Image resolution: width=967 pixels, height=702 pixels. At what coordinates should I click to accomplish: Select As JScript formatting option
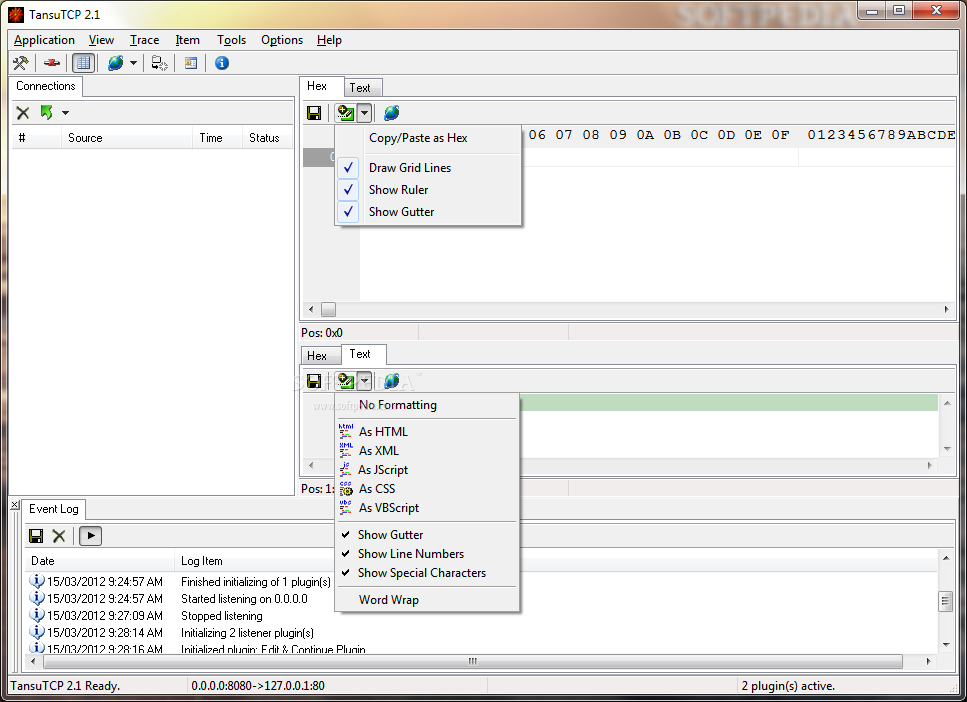coord(427,470)
